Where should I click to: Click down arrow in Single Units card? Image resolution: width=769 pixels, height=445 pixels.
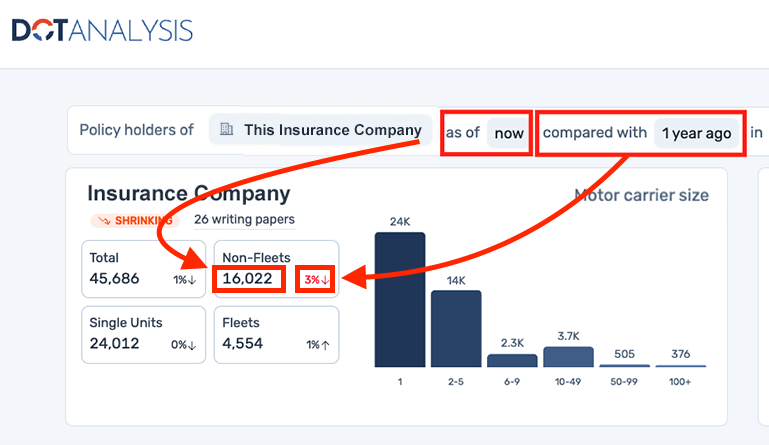(194, 345)
